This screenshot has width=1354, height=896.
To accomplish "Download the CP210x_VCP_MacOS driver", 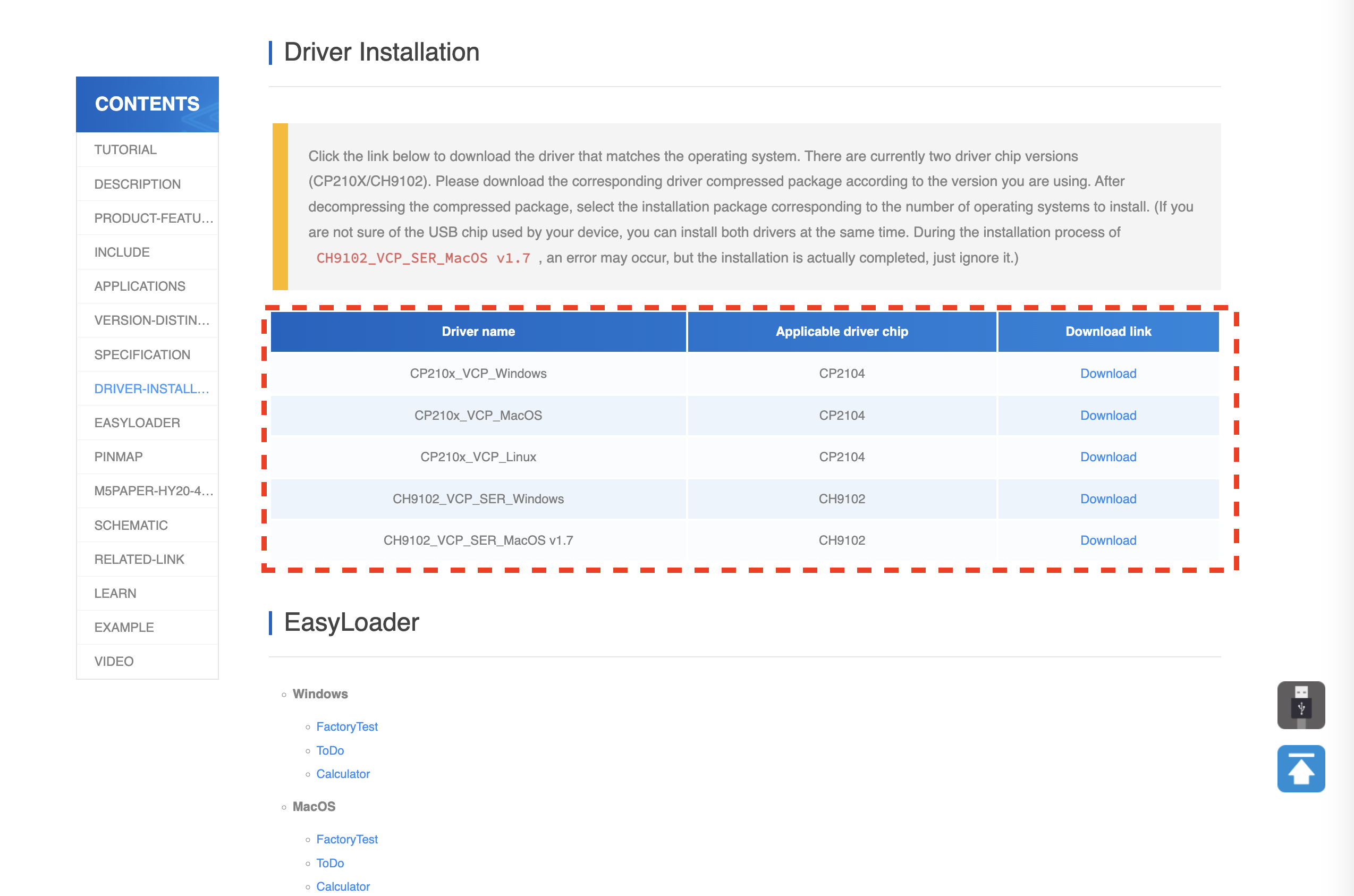I will [1108, 416].
